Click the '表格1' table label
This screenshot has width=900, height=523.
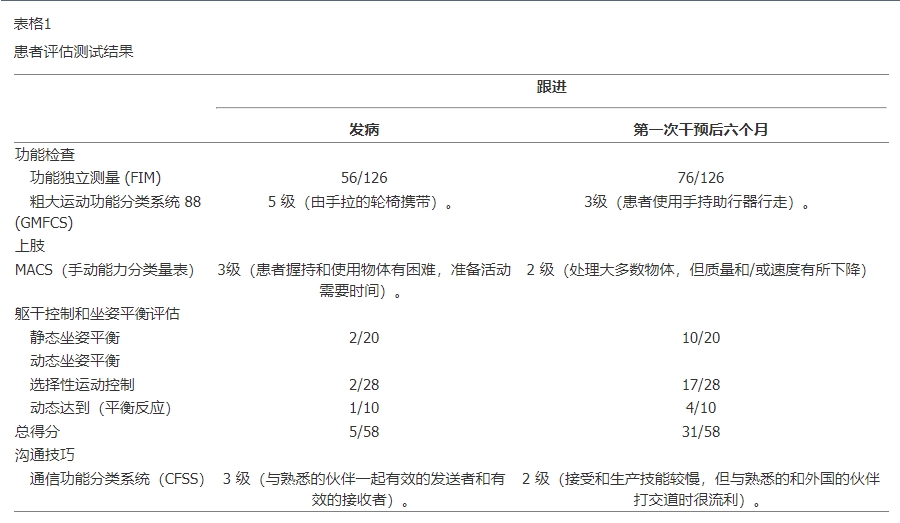pos(33,24)
